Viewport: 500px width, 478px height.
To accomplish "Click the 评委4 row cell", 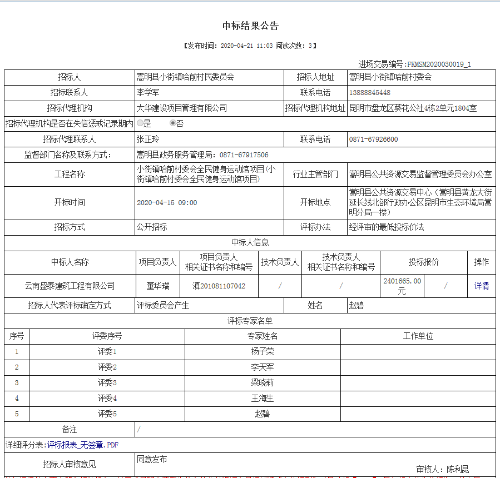I will [x=107, y=398].
